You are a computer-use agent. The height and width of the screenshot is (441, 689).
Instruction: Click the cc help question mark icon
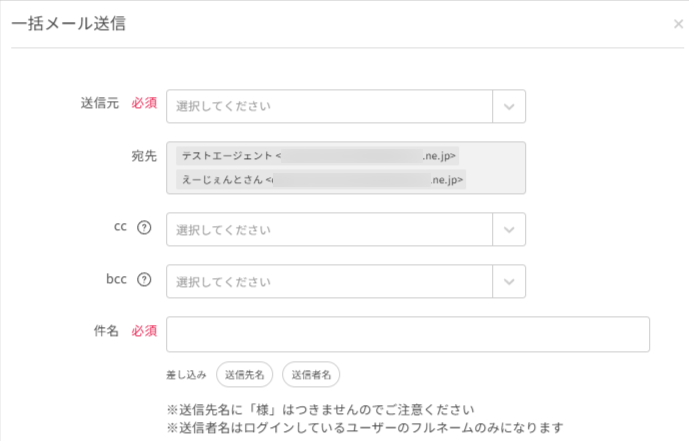(x=144, y=228)
